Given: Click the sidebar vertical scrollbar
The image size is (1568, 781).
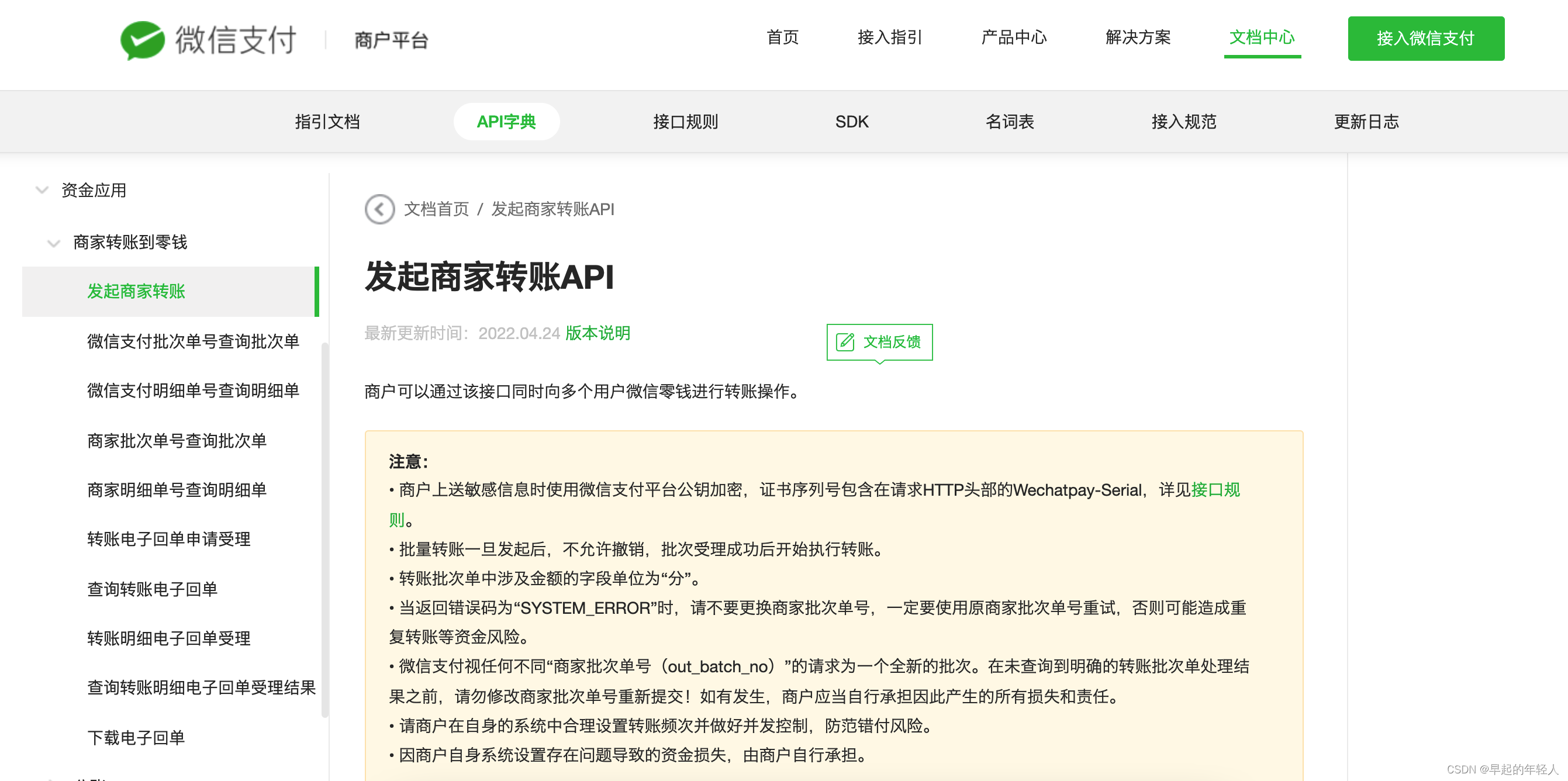Looking at the screenshot, I should click(324, 530).
